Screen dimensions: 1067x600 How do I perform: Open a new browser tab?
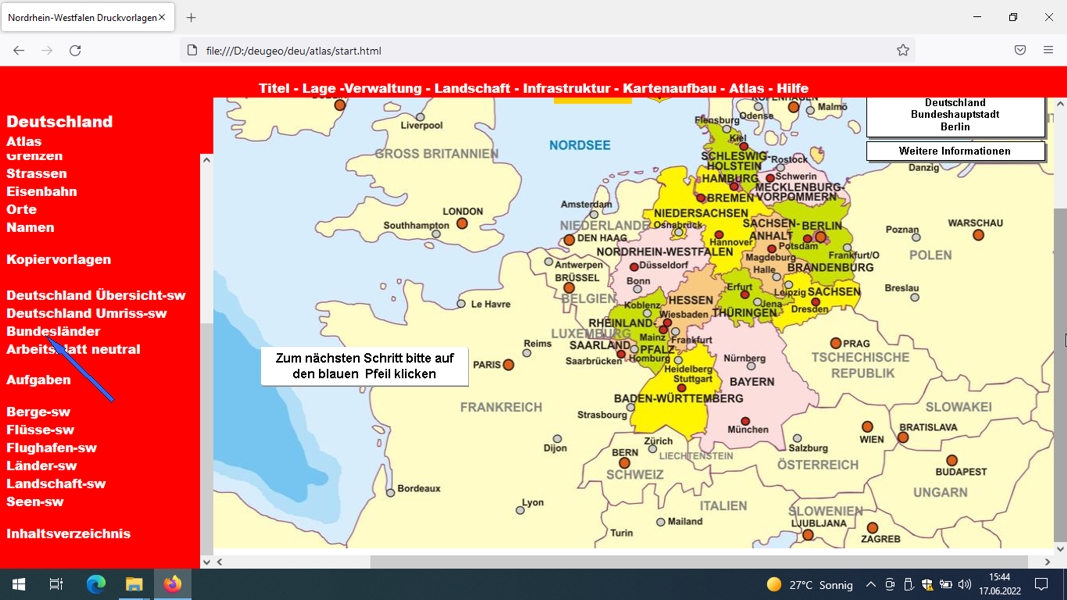pos(191,18)
